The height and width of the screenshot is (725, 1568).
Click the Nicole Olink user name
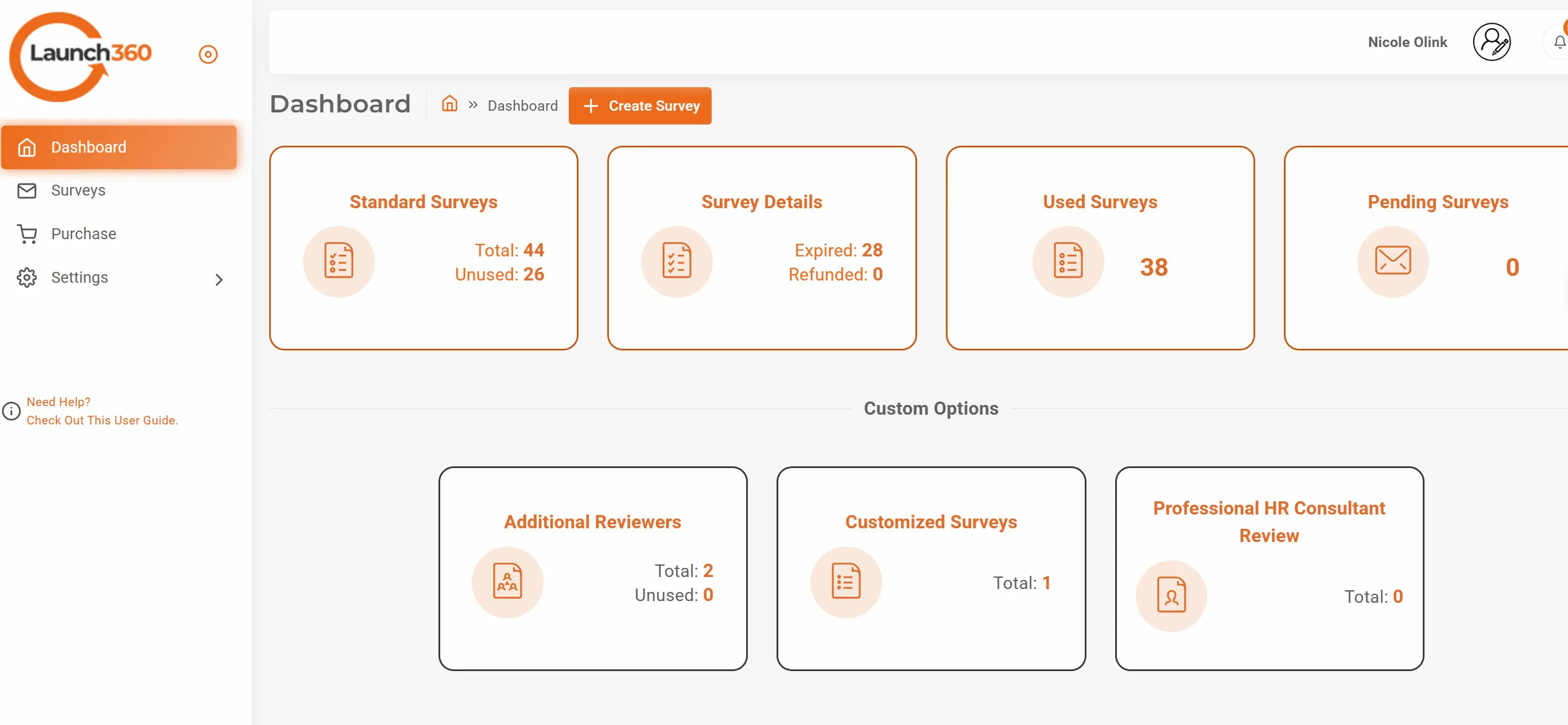(x=1407, y=42)
